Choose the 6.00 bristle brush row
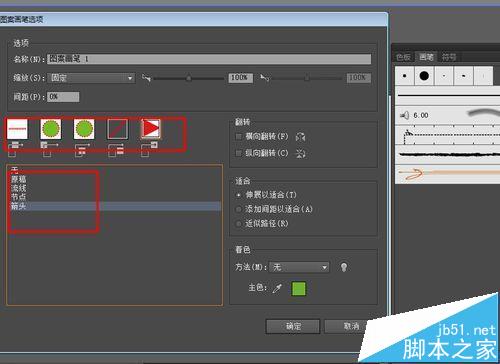 [x=447, y=115]
